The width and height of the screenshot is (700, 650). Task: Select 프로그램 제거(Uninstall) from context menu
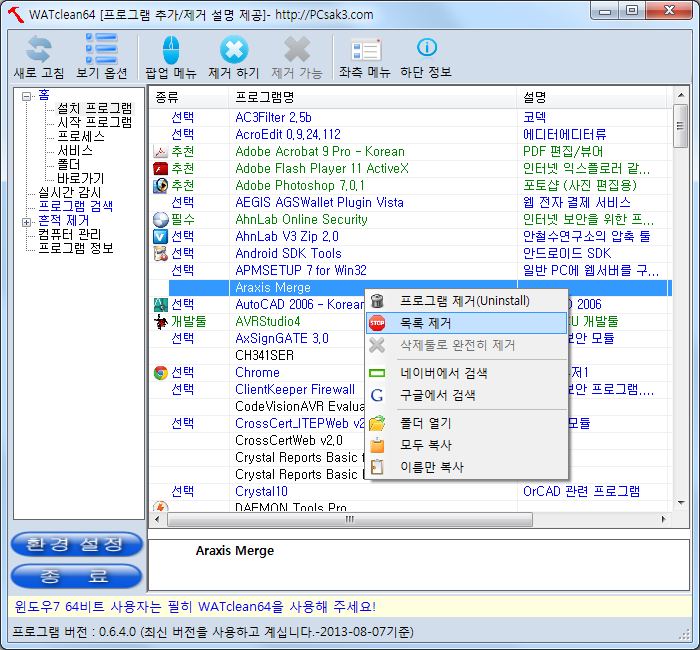[465, 301]
